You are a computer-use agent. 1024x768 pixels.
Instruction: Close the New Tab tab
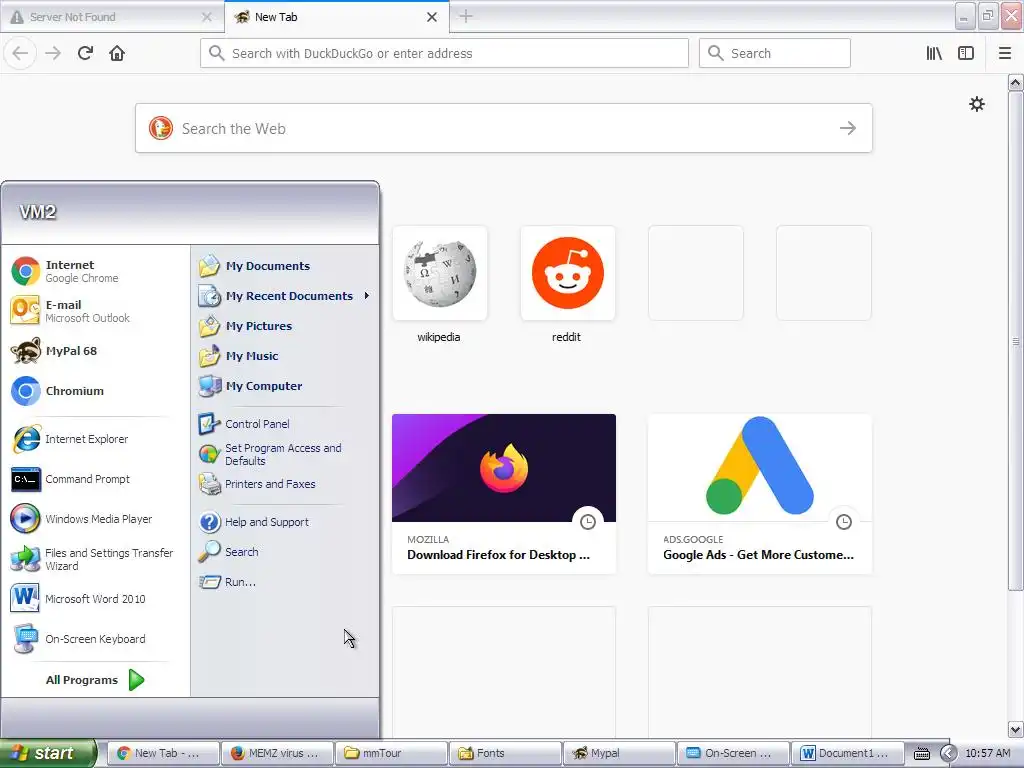pos(432,17)
